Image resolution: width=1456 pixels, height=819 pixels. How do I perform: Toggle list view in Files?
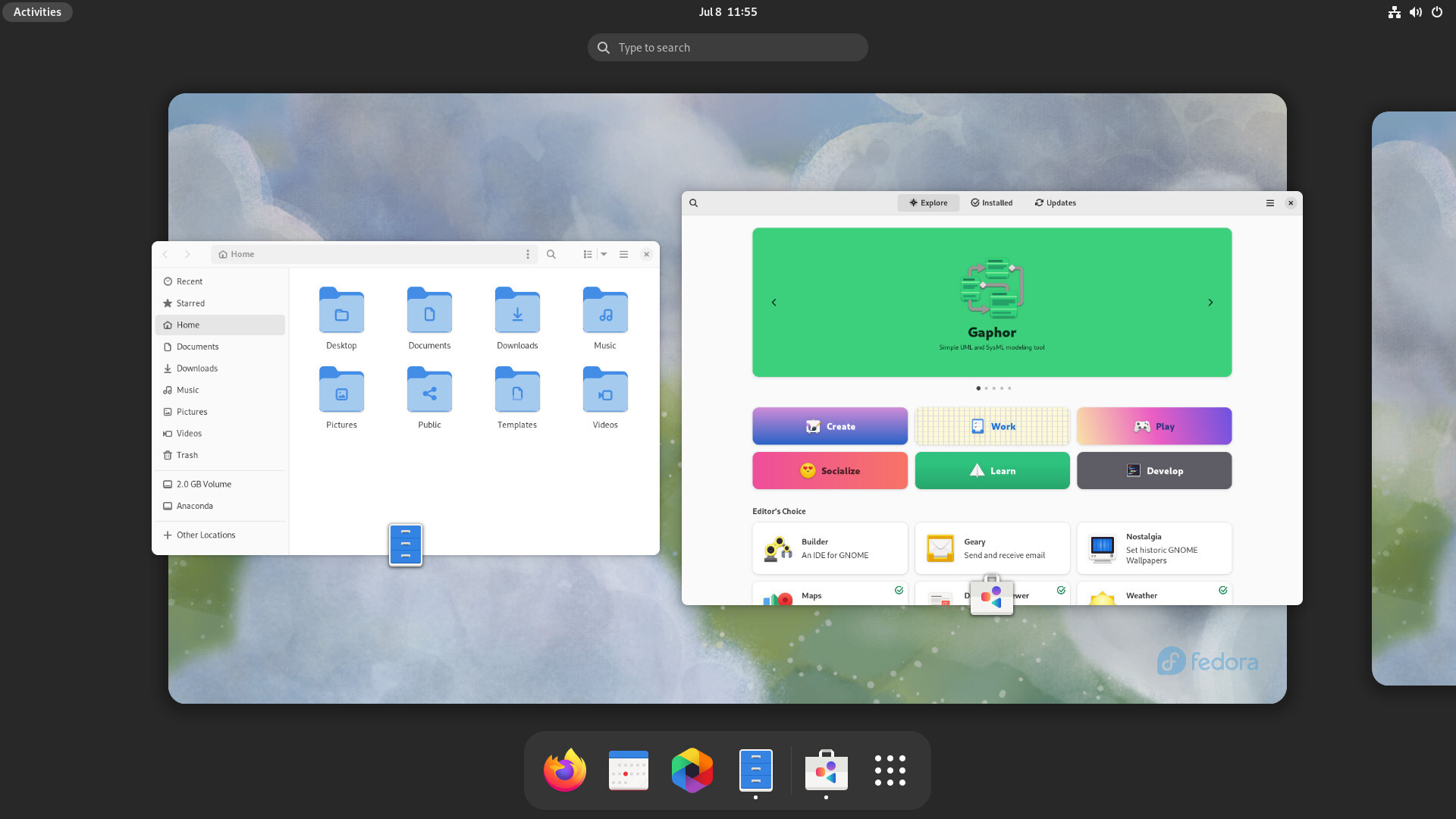coord(588,255)
